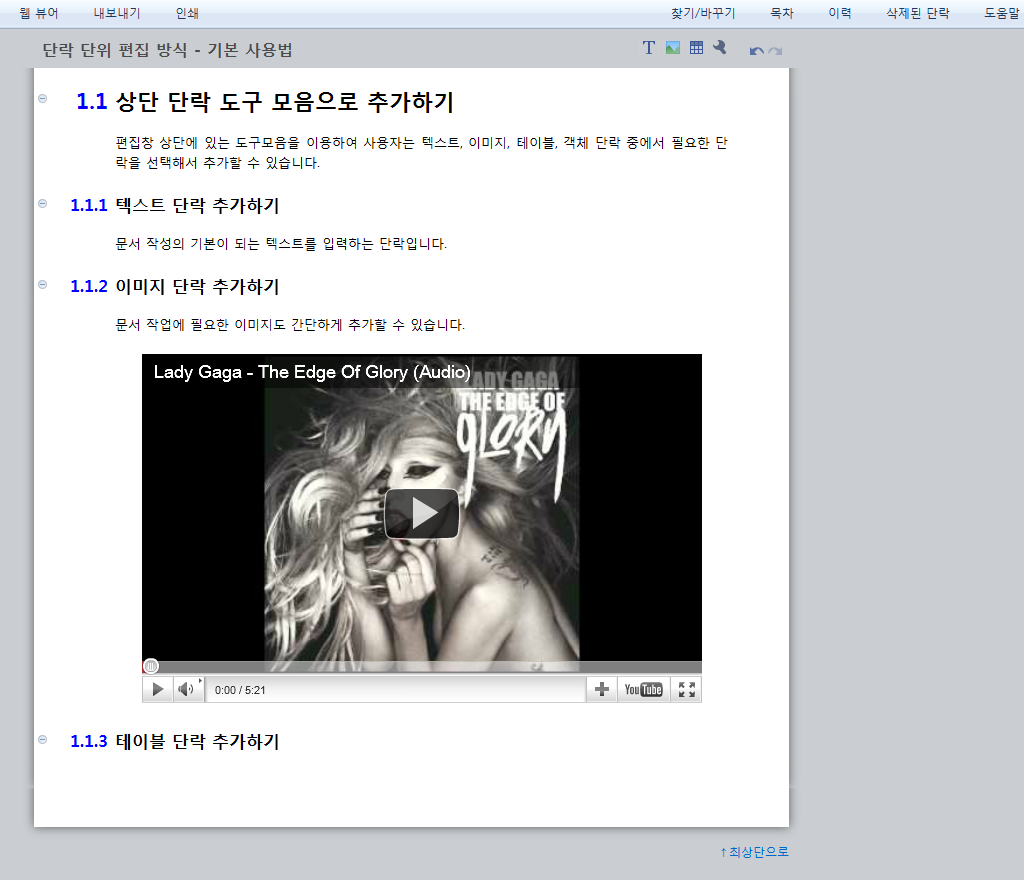This screenshot has height=880, width=1024.
Task: Switch the video to fullscreen
Action: (686, 689)
